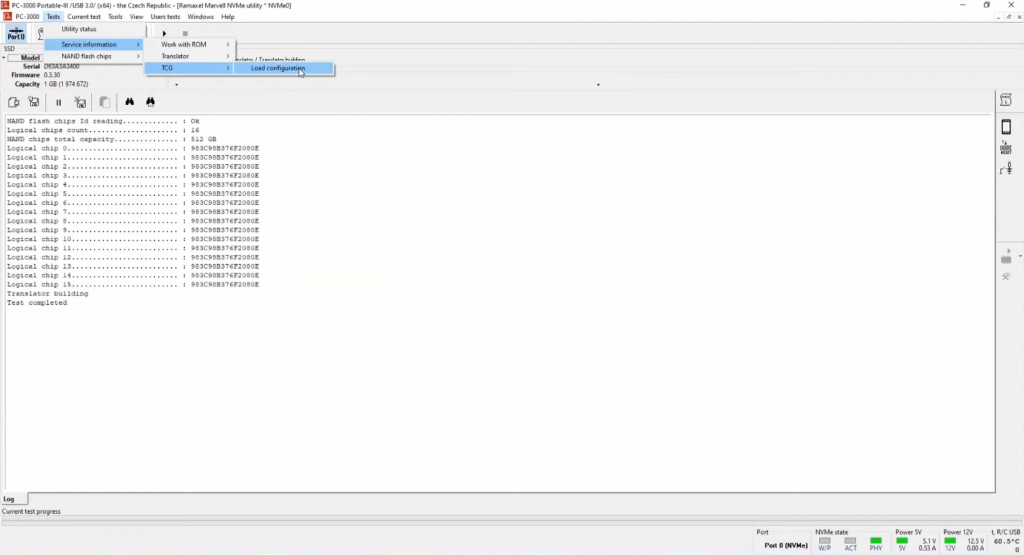Switch to the Log tab

click(9, 499)
